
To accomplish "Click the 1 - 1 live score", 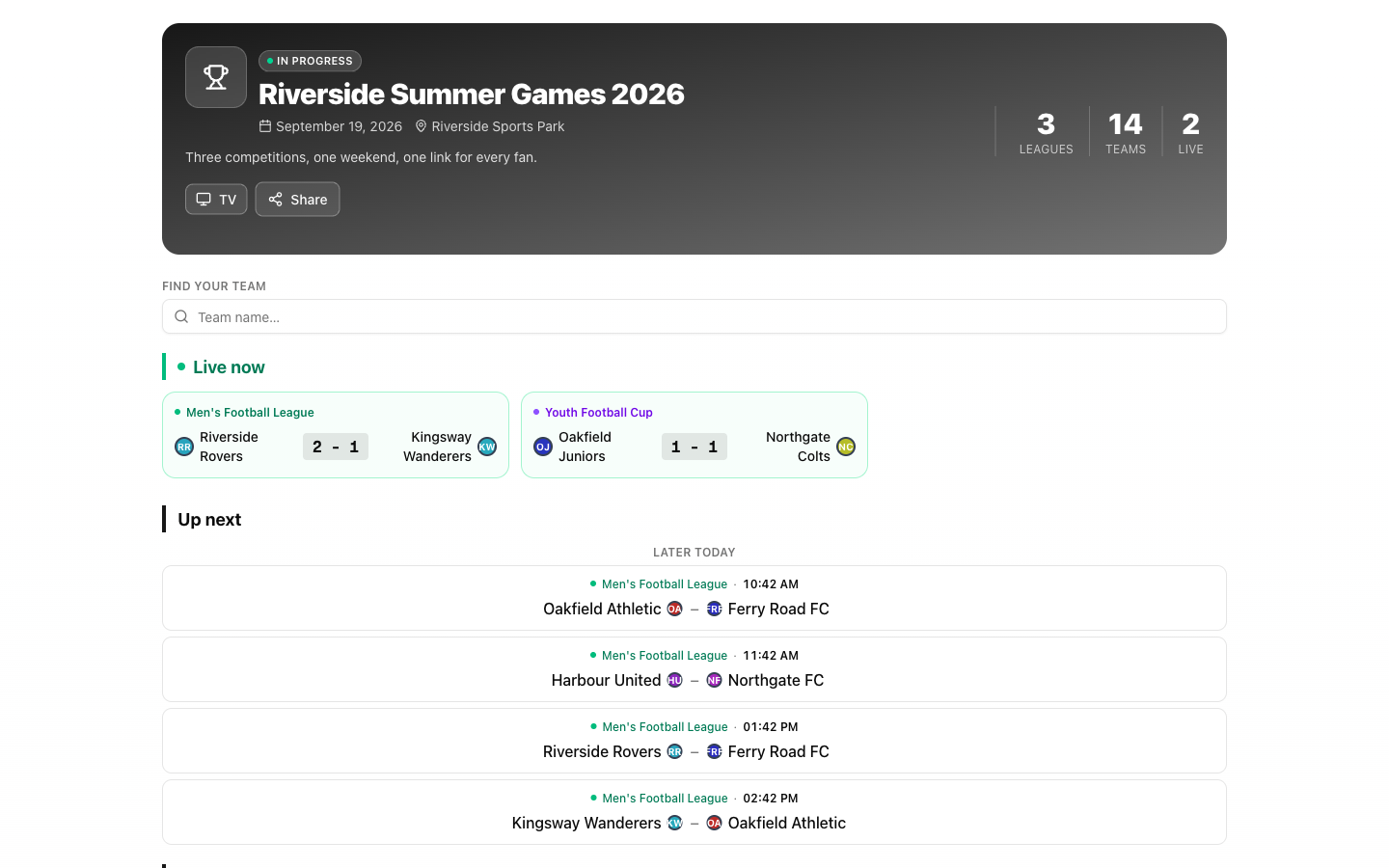I will [694, 447].
